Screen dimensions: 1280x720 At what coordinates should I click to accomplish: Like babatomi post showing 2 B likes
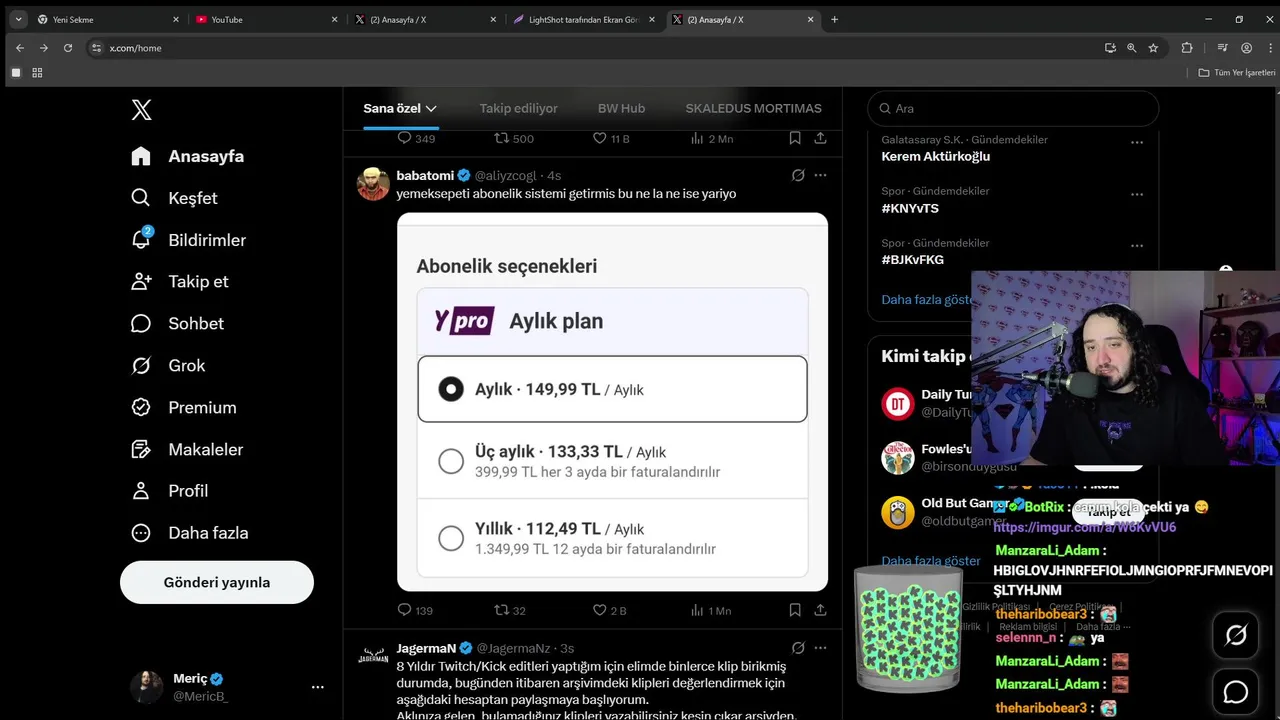610,610
